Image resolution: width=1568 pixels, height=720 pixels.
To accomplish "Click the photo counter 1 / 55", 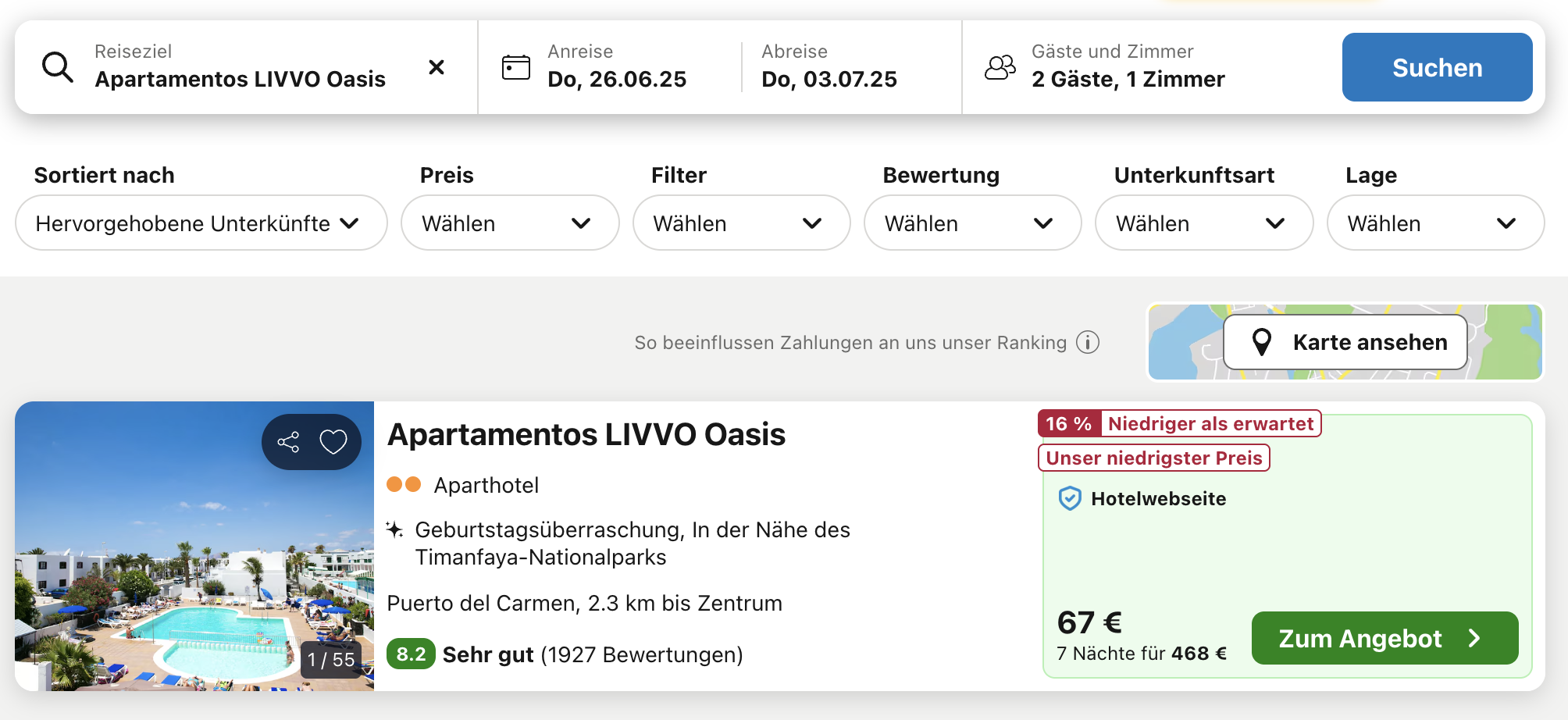I will [331, 660].
